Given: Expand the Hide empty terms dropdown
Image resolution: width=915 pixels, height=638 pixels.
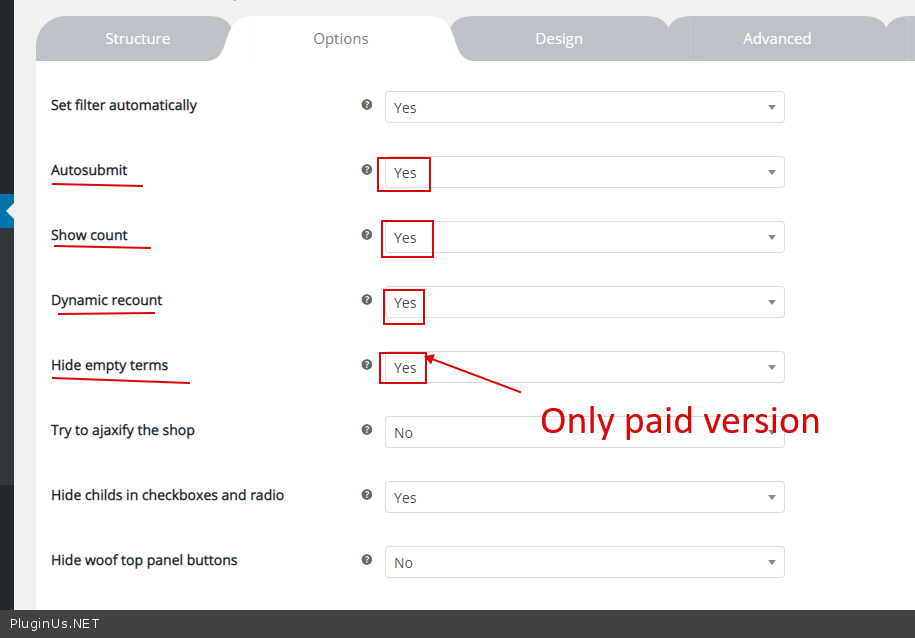Looking at the screenshot, I should (584, 367).
